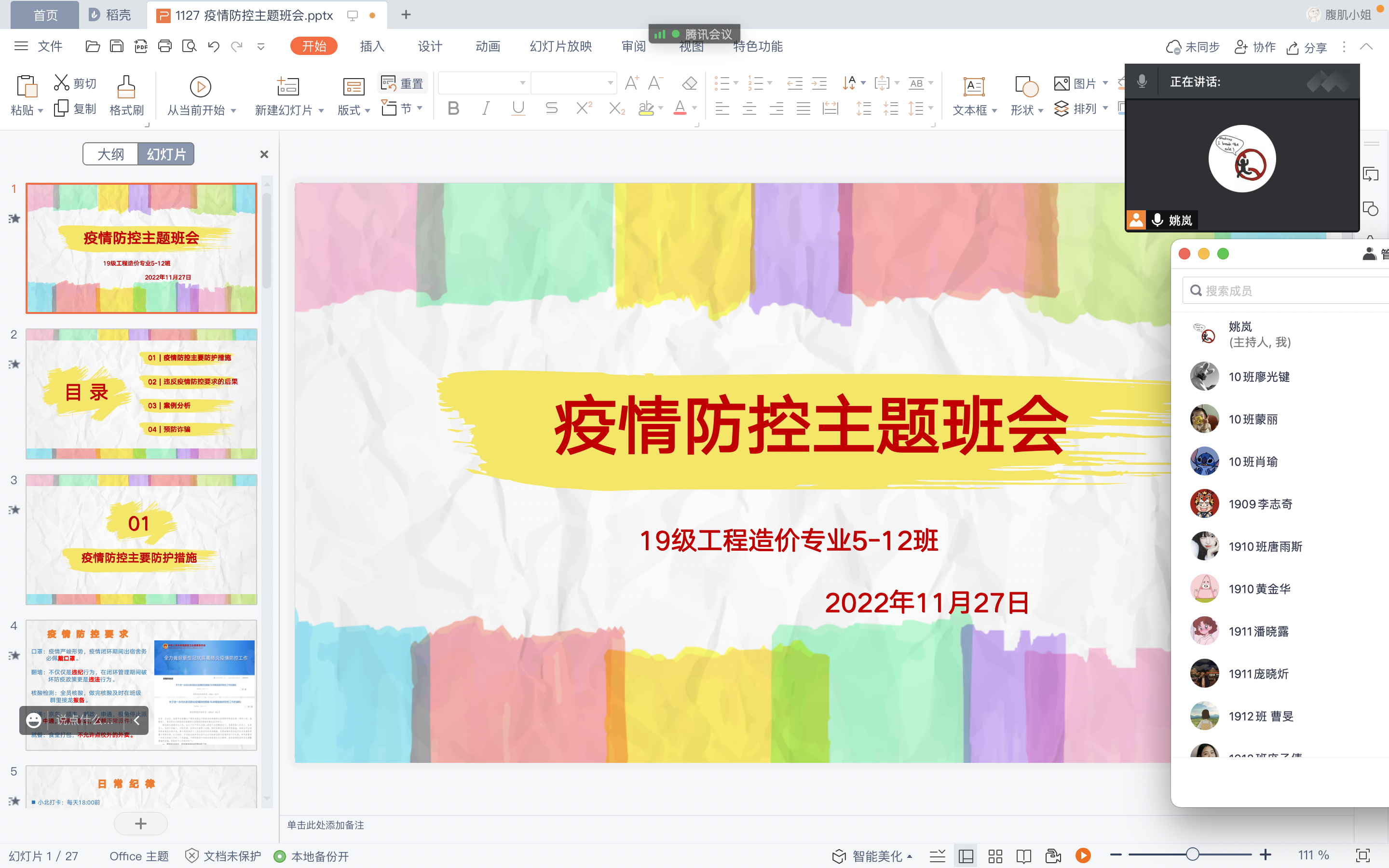Click the Print icon in quick toolbar
The image size is (1389, 868).
(165, 46)
